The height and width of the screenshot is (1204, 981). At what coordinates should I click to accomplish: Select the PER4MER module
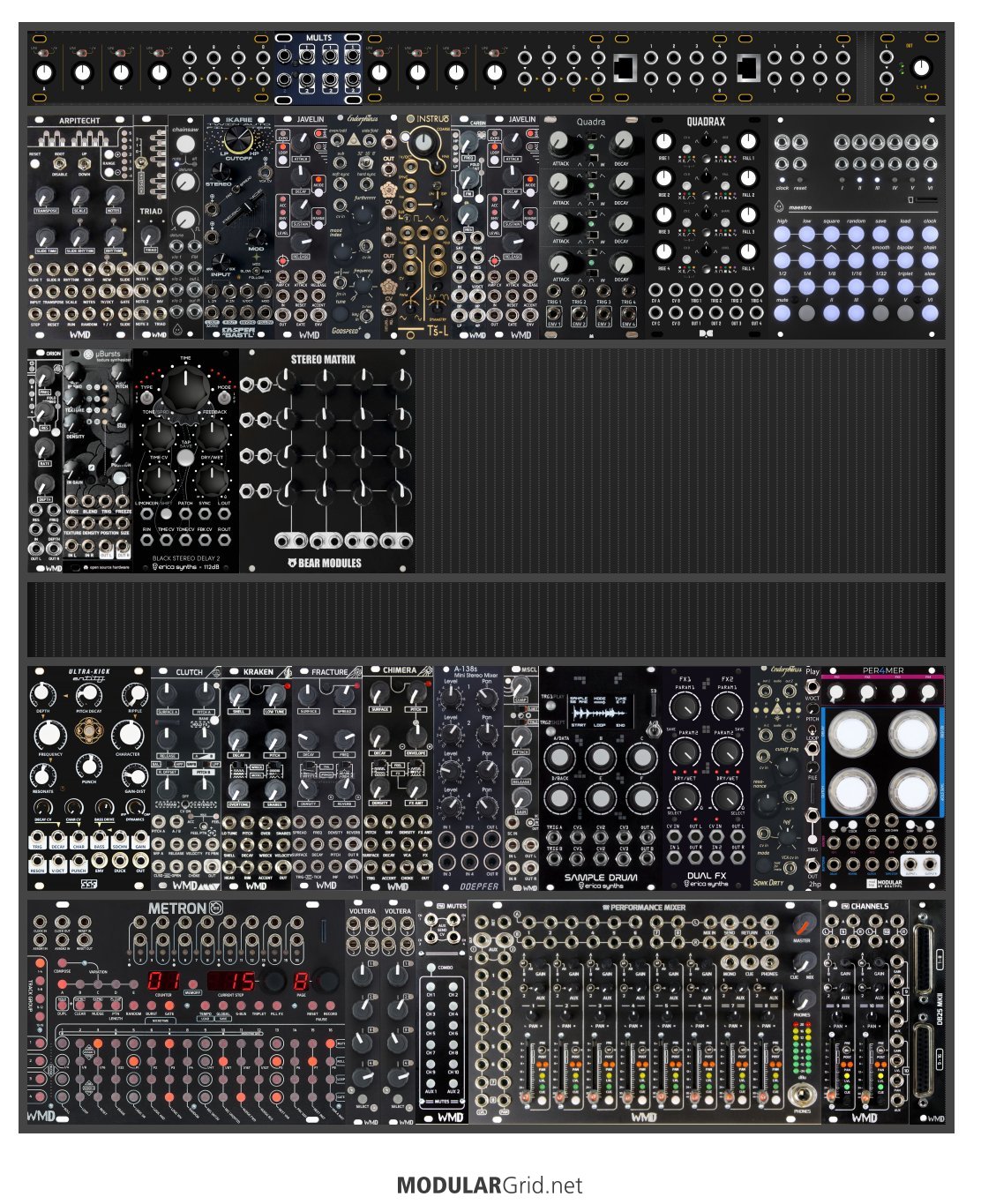pos(883,778)
